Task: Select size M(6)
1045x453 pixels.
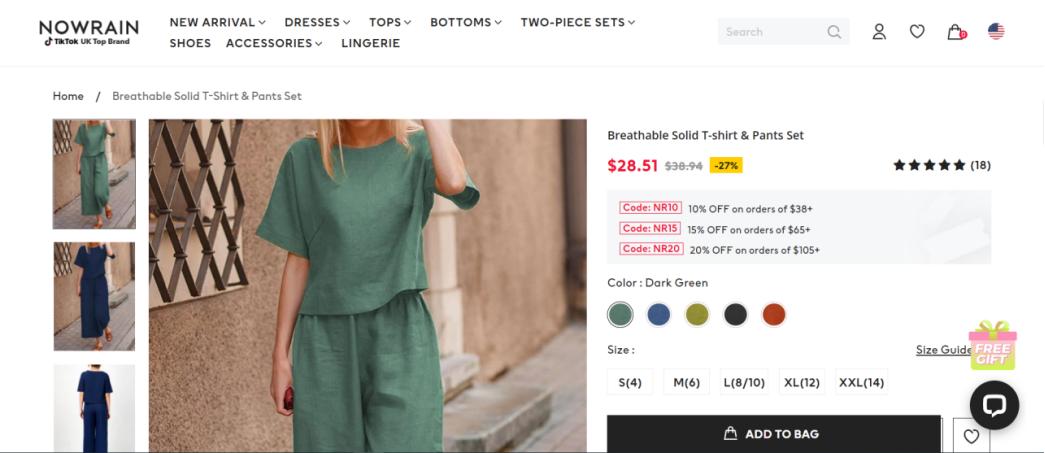Action: click(x=686, y=382)
